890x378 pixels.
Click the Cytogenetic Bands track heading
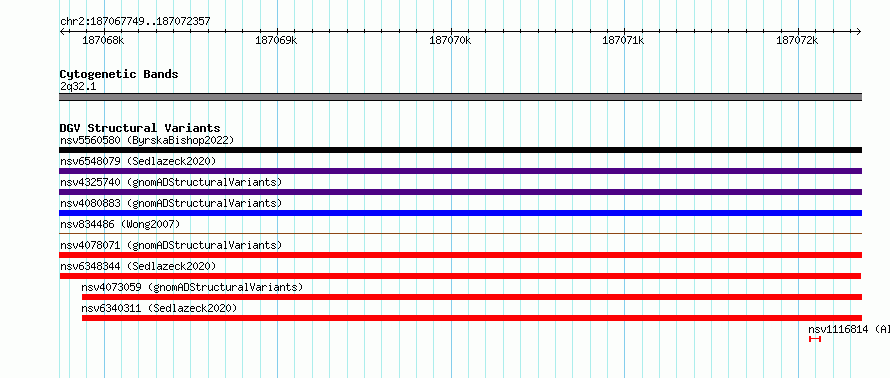coord(119,74)
